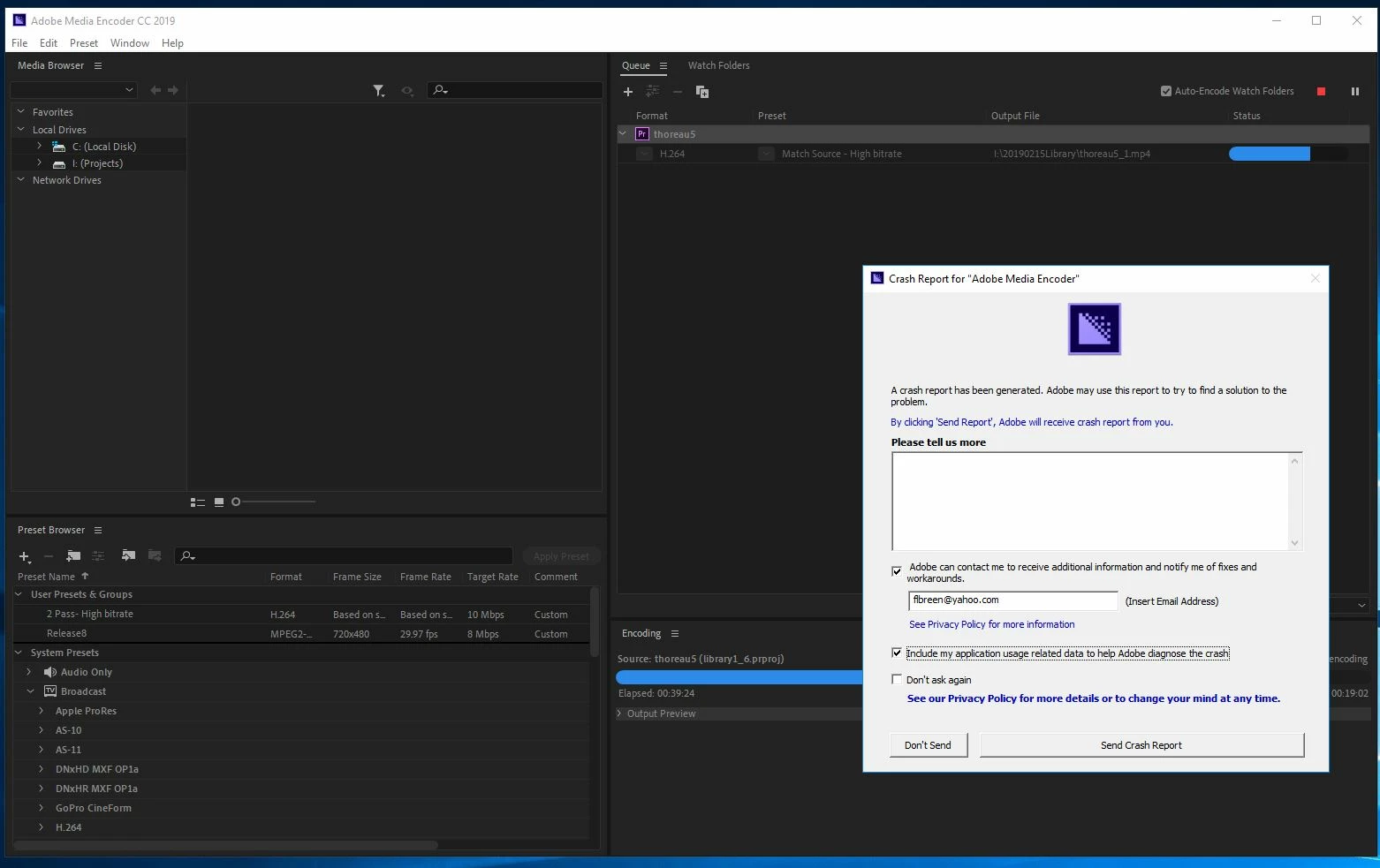Open preset settings sliders icon
1380x868 pixels.
point(98,555)
